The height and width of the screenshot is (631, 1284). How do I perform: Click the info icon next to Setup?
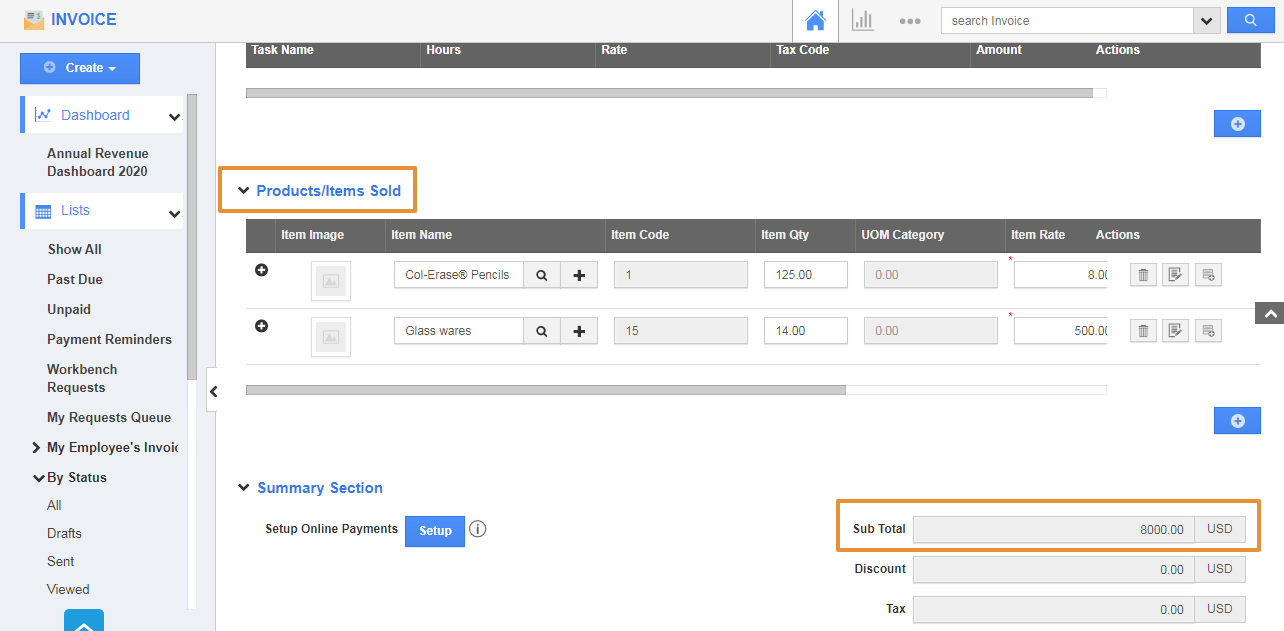[478, 529]
